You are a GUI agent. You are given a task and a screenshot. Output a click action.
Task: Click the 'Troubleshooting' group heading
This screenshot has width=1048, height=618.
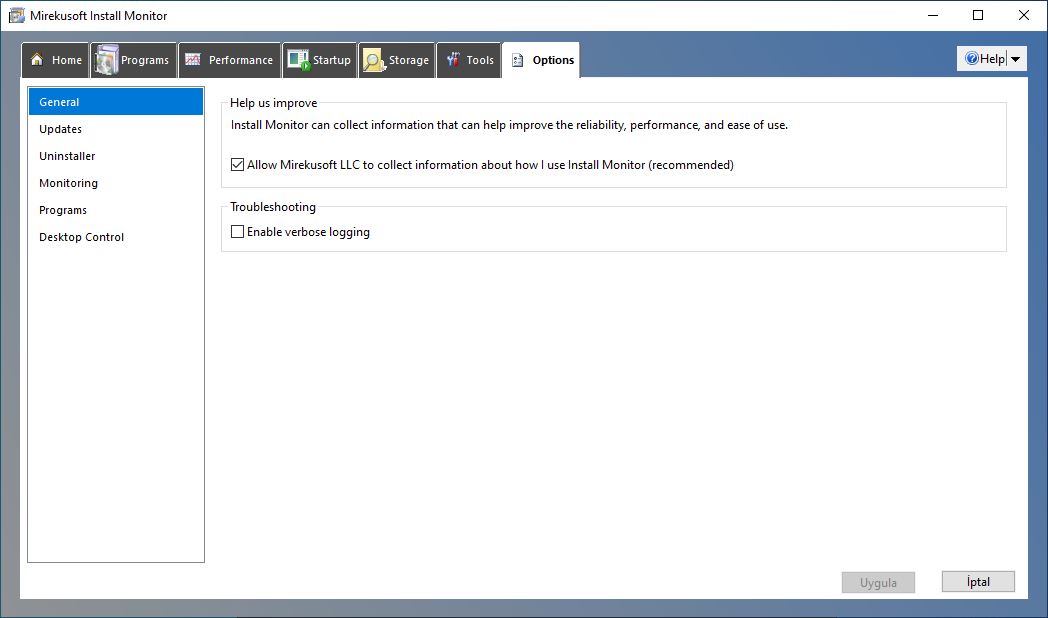tap(273, 207)
